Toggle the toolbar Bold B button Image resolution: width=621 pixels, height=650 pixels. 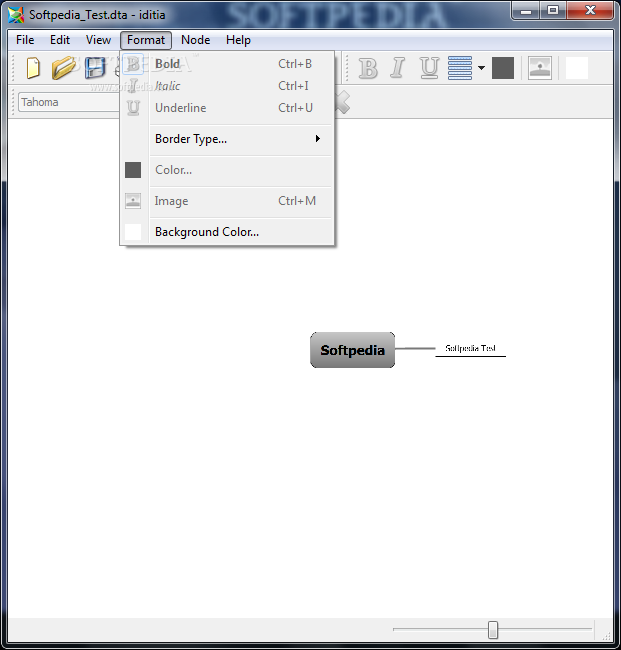tap(368, 68)
